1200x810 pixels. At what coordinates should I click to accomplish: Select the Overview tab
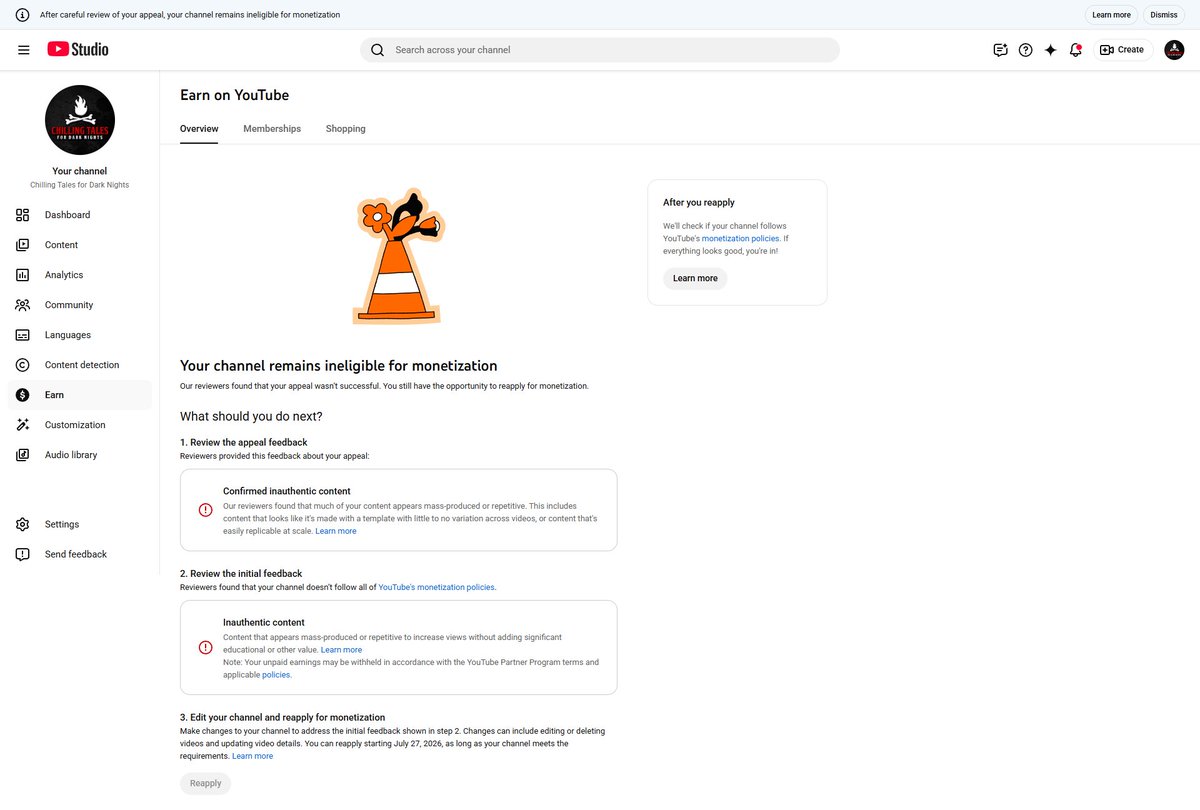199,129
